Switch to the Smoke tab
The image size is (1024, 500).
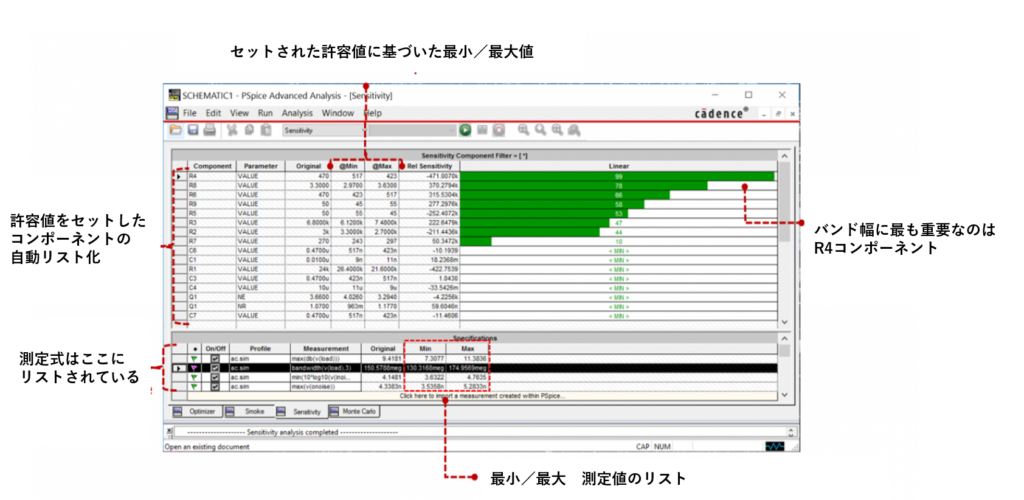pos(248,413)
